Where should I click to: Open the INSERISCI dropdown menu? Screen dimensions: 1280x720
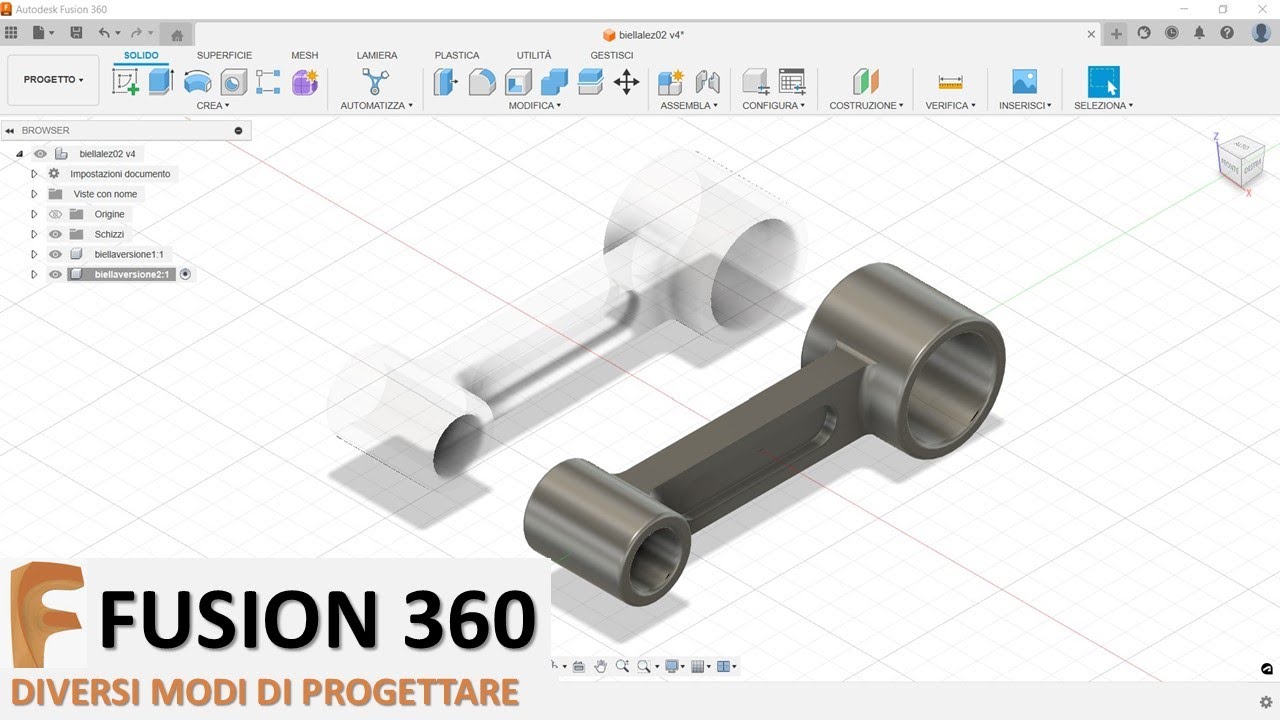[x=1025, y=105]
